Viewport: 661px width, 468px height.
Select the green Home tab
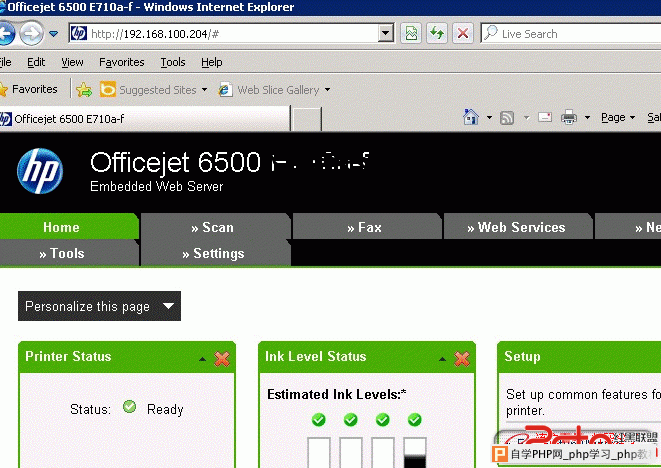click(69, 227)
